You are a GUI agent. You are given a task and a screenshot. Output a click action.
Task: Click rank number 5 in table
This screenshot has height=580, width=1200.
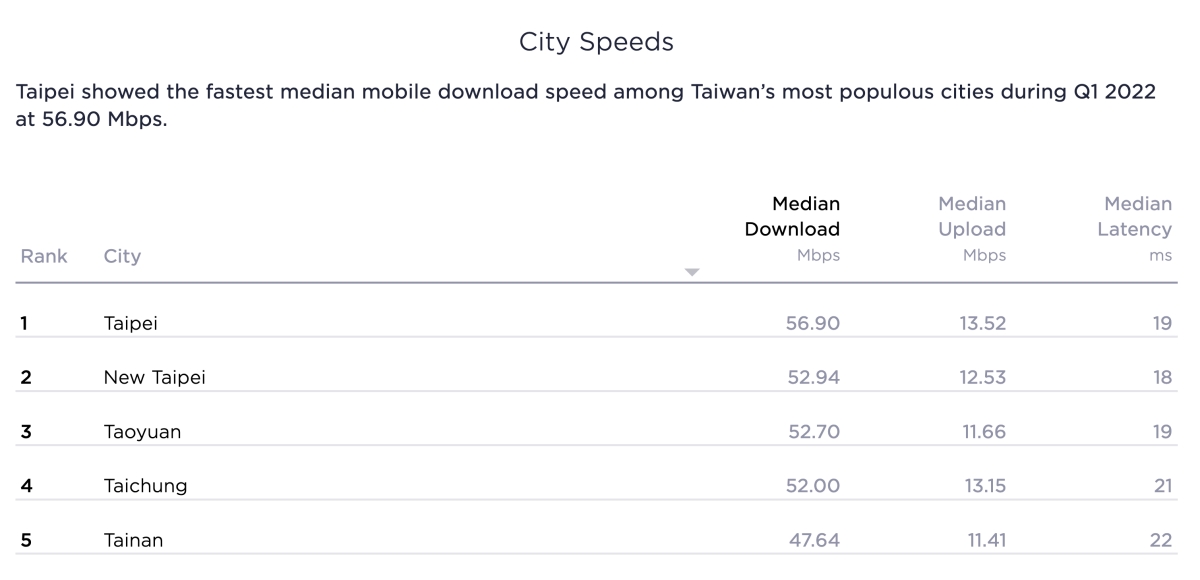pos(26,541)
